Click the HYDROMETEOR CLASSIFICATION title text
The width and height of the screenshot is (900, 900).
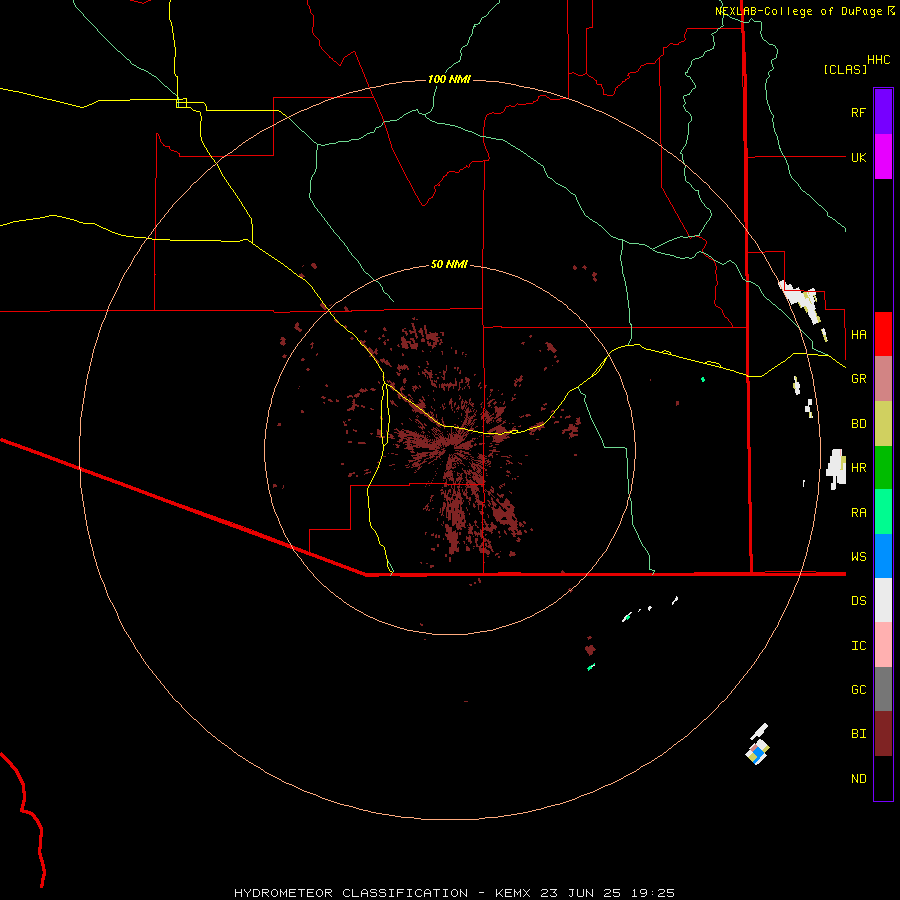[351, 893]
